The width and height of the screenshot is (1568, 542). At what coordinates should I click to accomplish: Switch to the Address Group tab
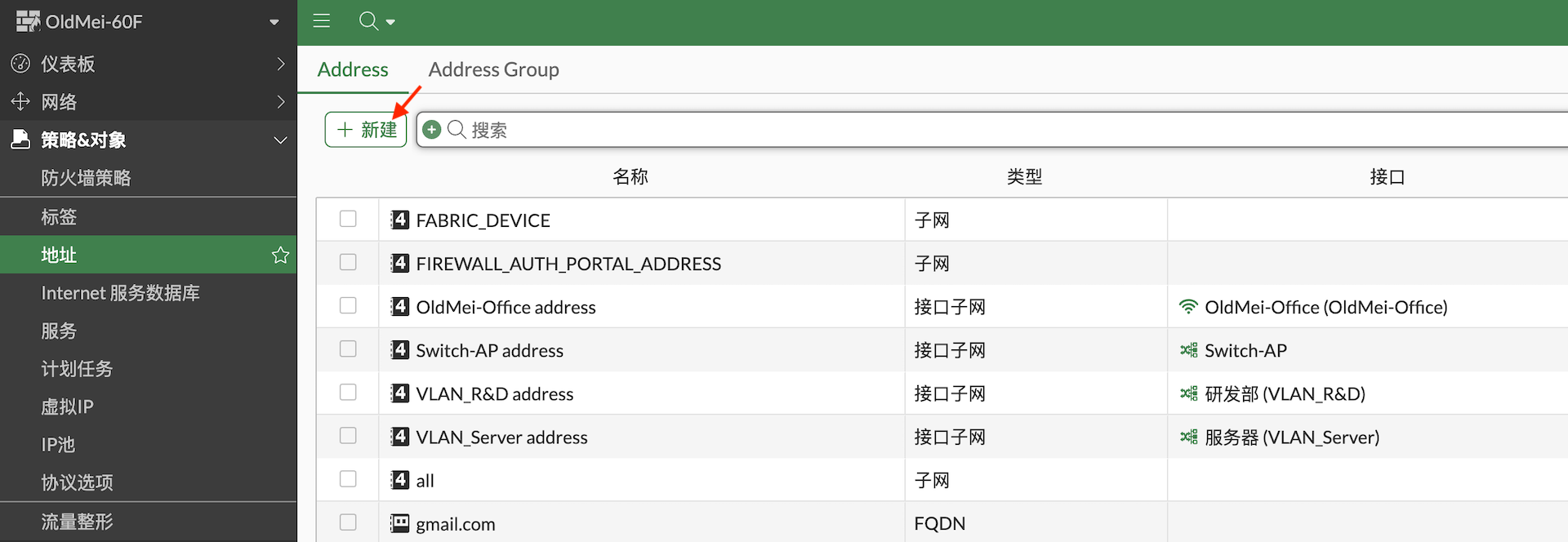[494, 69]
